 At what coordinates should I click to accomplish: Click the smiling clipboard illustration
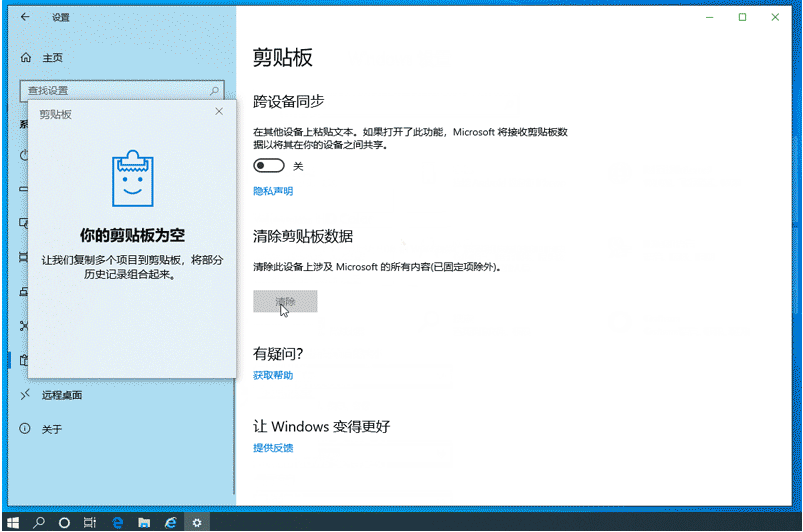tap(133, 178)
